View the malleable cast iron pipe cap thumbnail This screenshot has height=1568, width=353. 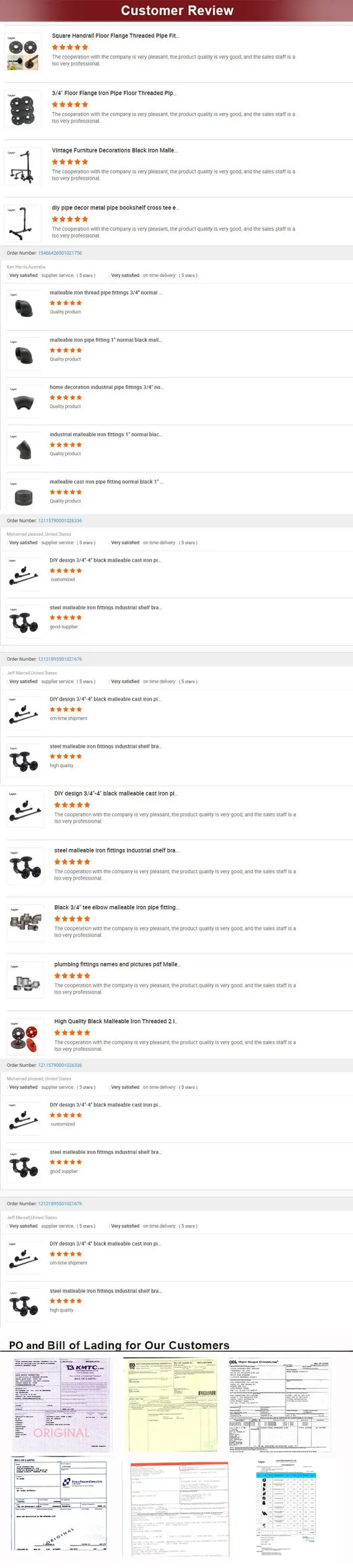tap(24, 496)
